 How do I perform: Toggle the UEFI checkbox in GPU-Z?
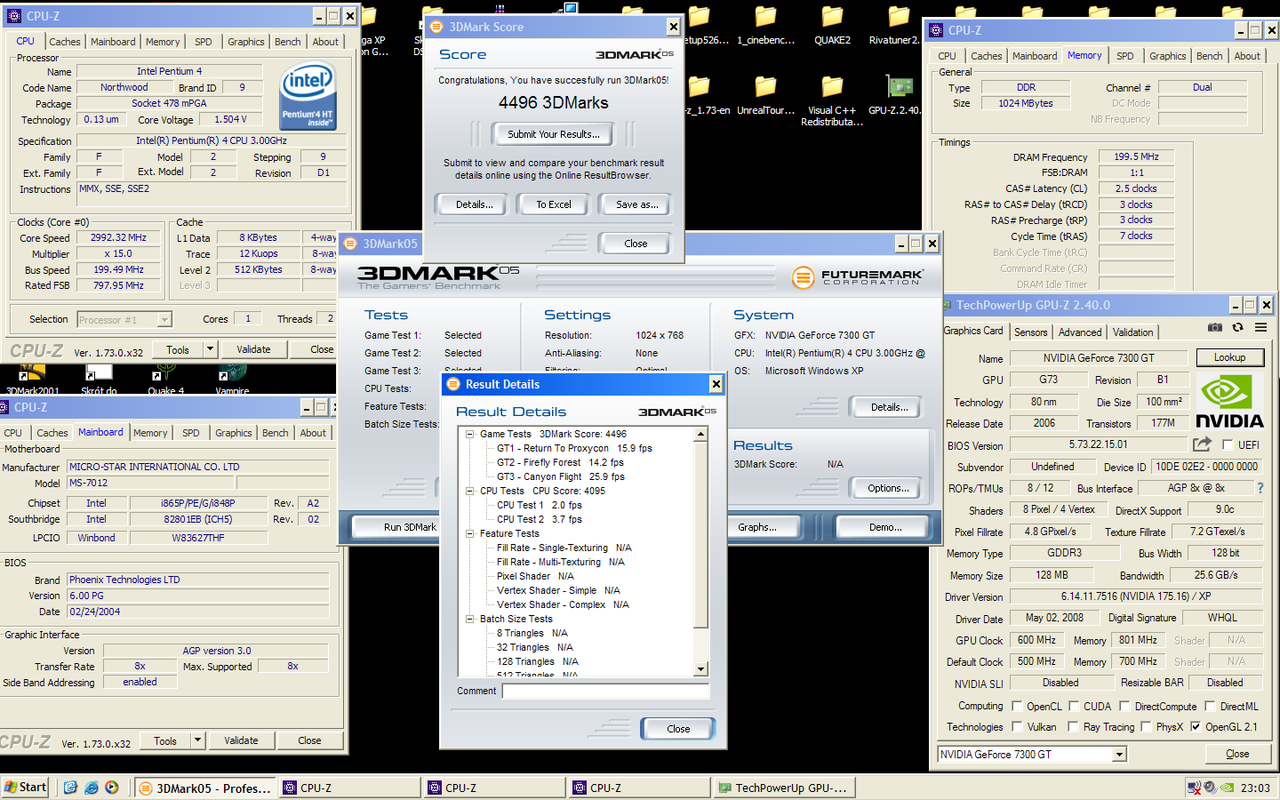click(x=1227, y=445)
